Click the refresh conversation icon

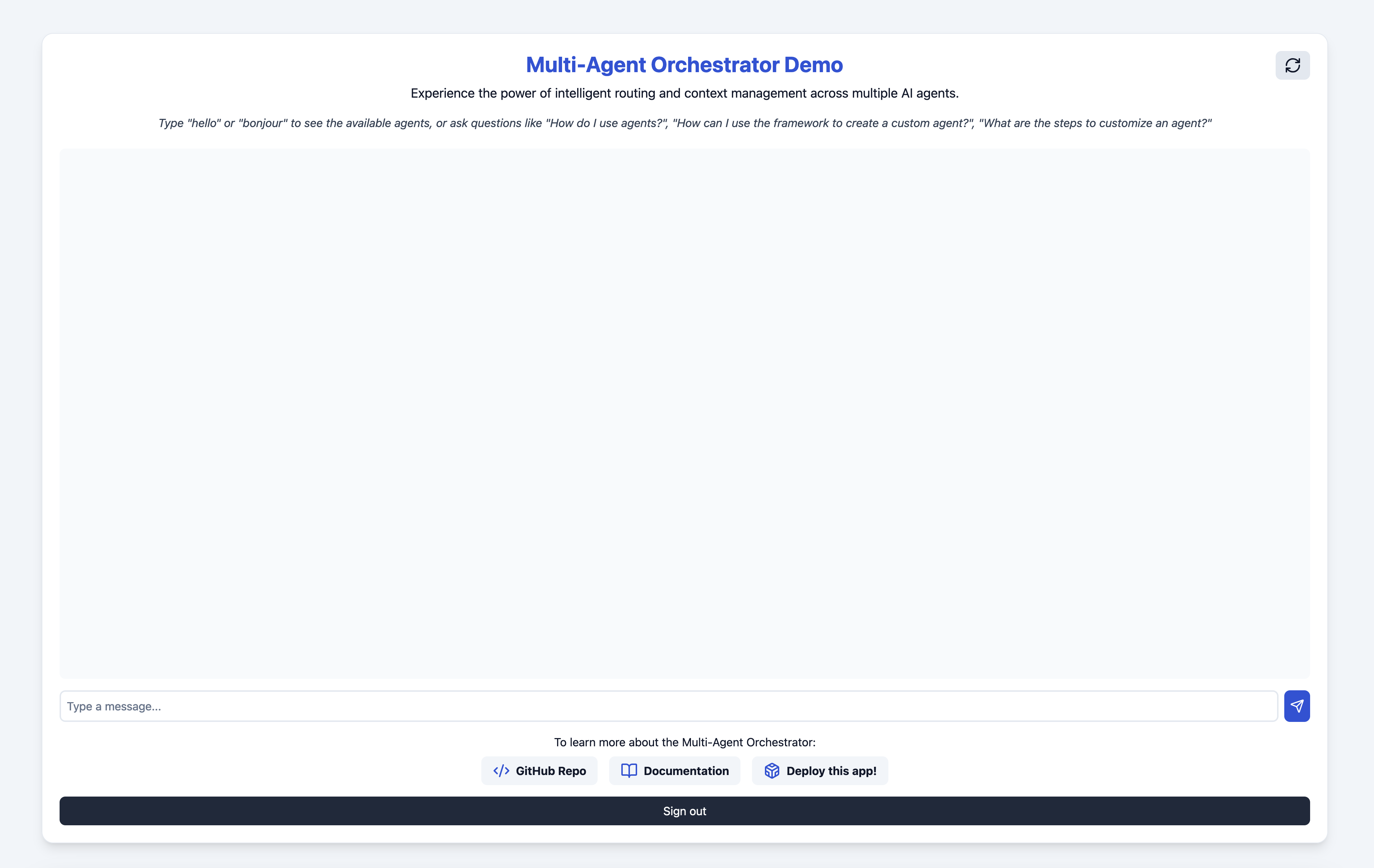pos(1293,65)
